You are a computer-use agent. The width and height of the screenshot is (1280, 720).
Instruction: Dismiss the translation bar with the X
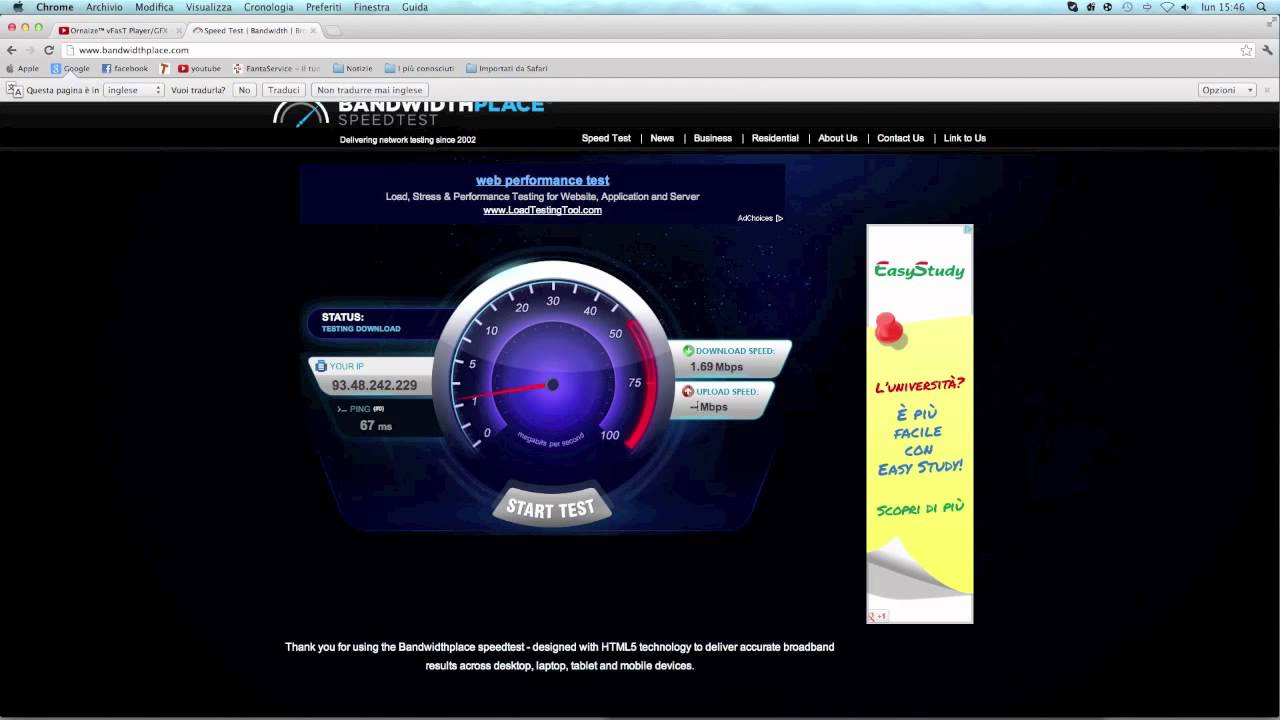point(1268,90)
